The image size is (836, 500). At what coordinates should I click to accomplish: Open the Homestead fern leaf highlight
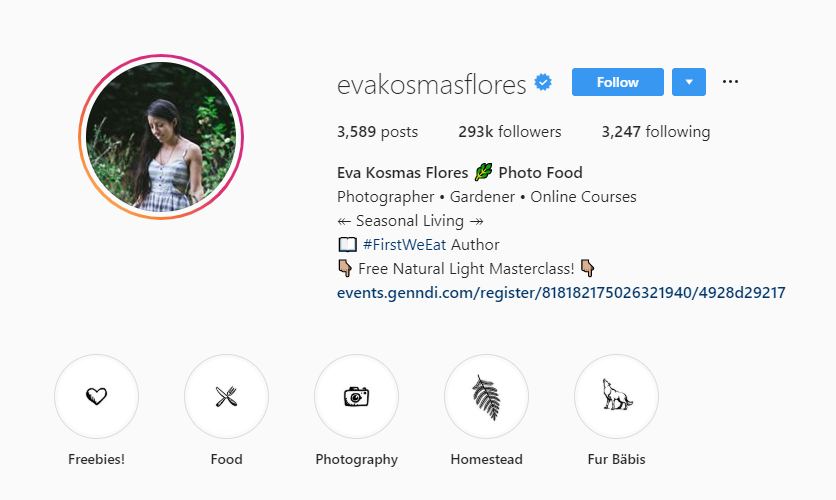(x=486, y=397)
